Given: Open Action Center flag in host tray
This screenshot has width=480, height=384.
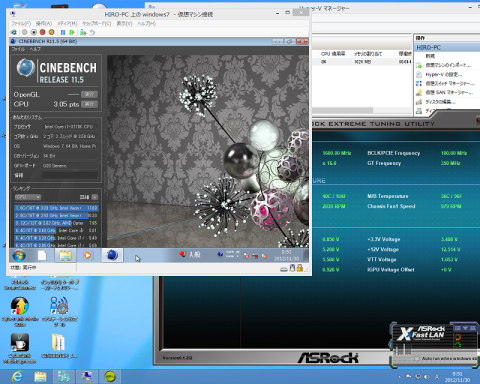Looking at the screenshot, I should click(x=408, y=377).
